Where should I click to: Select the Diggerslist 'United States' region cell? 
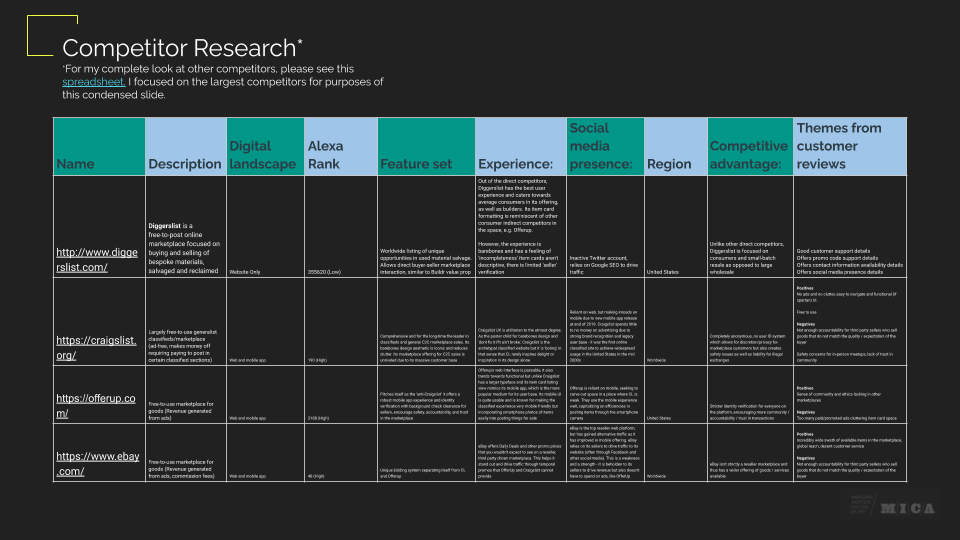[x=676, y=227]
